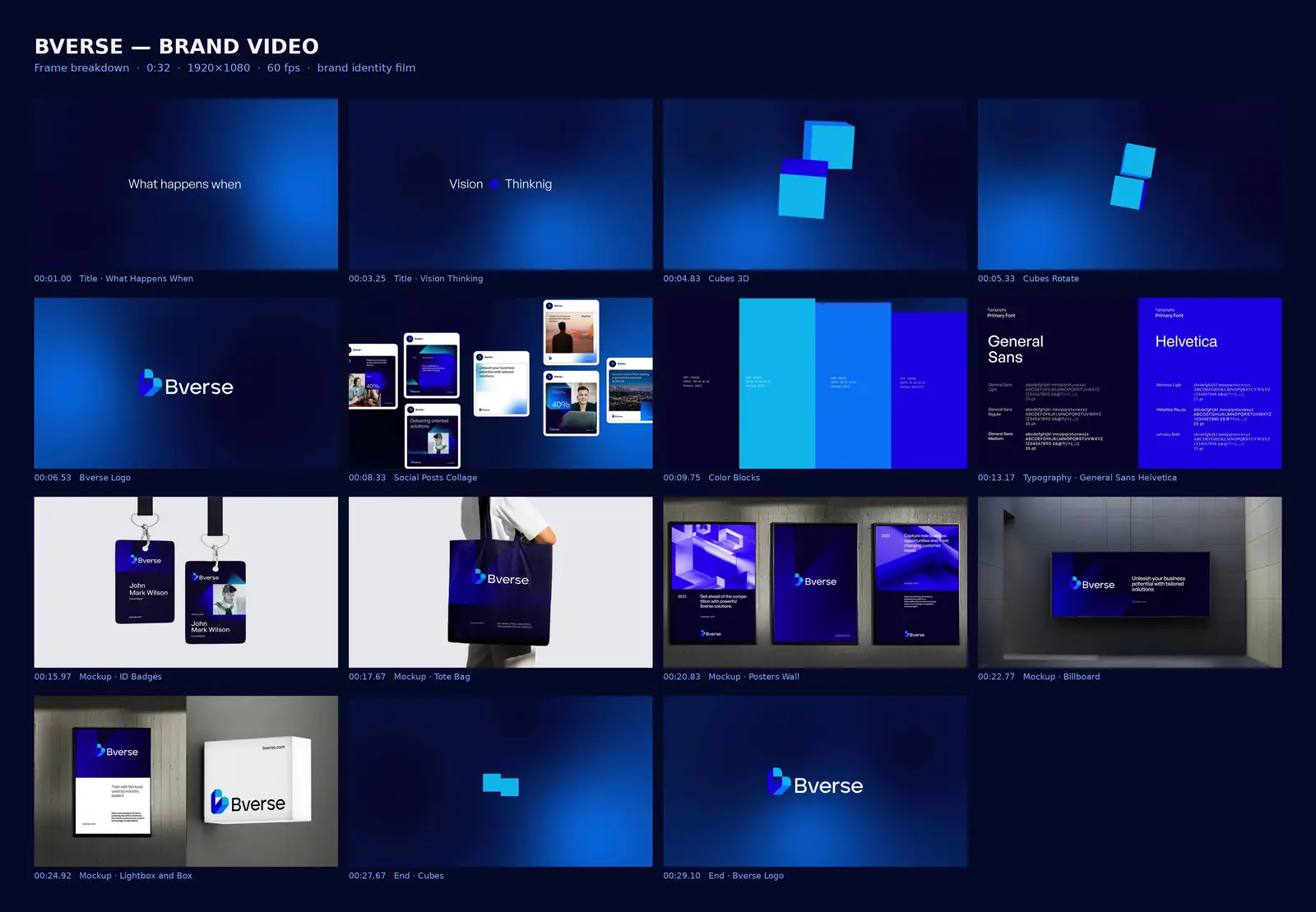Select the Social Posts Collage frame
This screenshot has width=1316, height=912.
coord(500,383)
